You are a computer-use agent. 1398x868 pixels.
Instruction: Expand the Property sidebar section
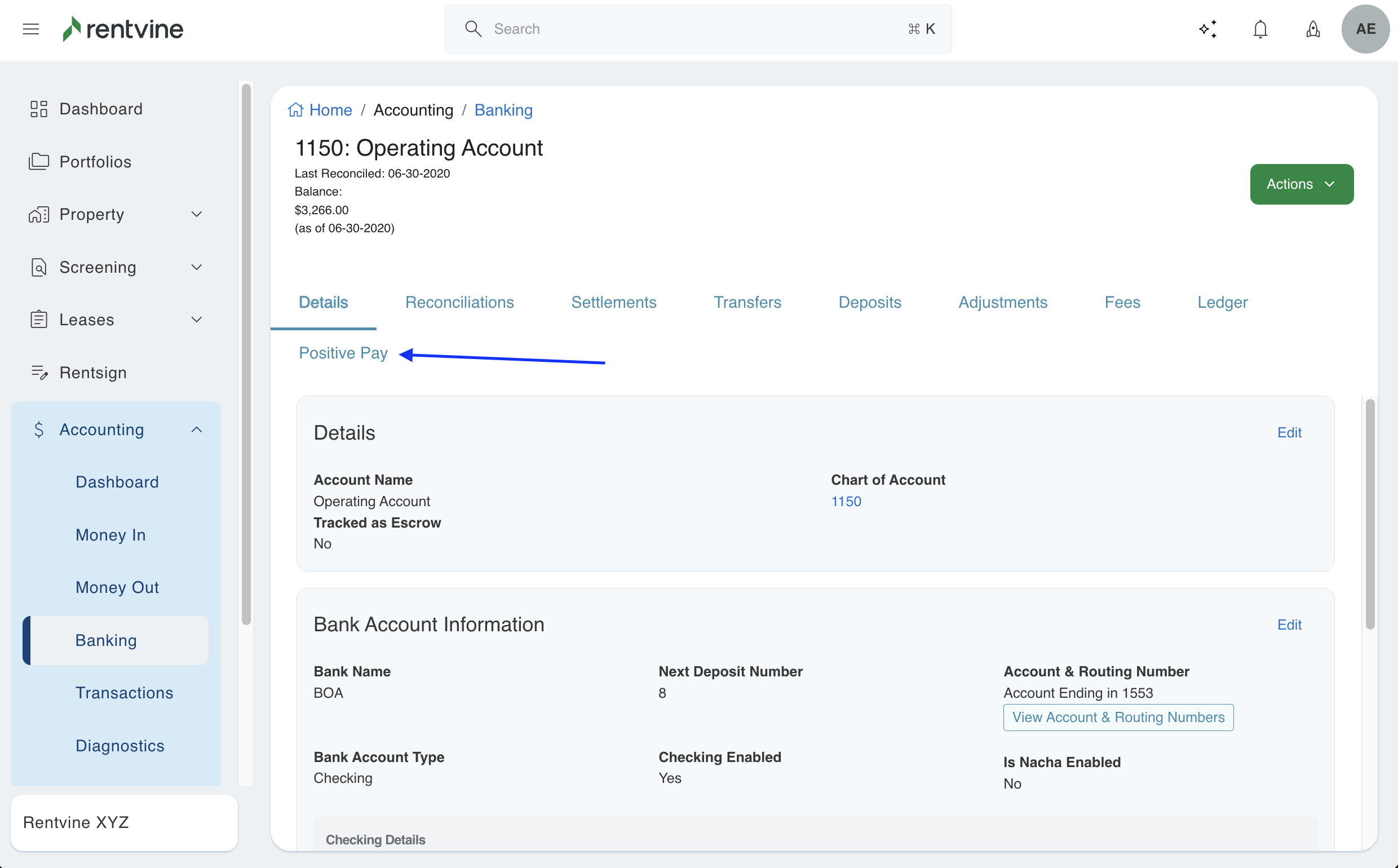[196, 214]
